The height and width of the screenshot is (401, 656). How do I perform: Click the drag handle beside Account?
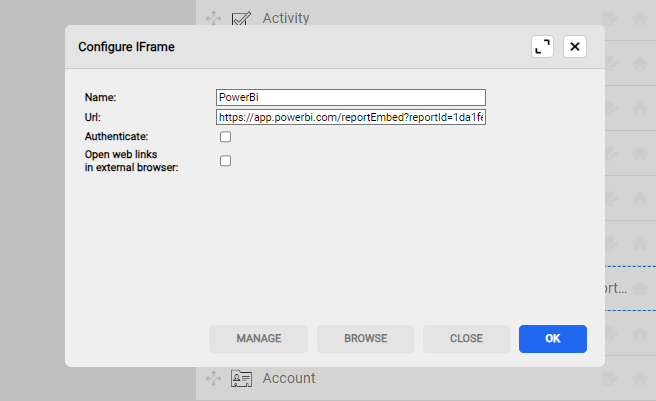pos(212,378)
